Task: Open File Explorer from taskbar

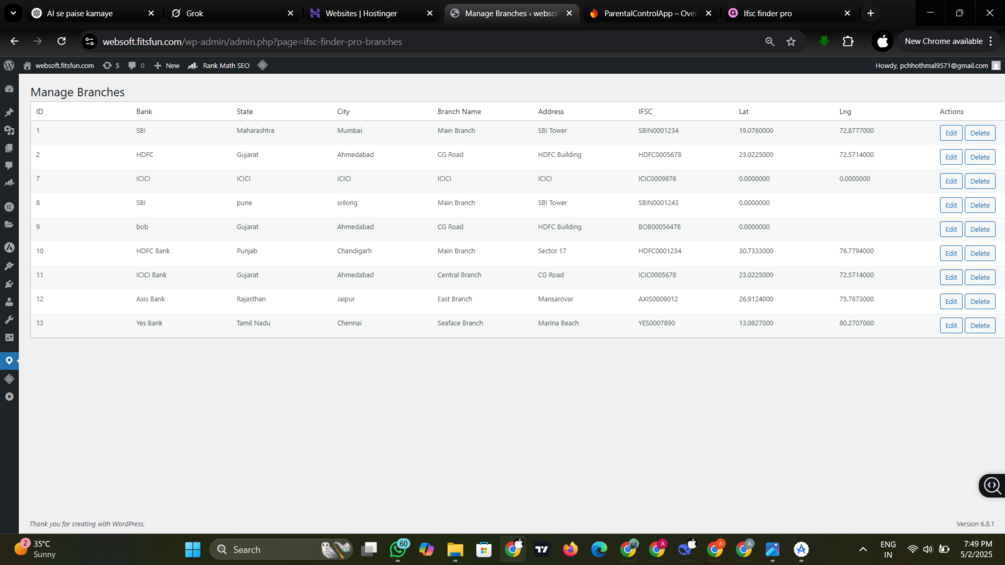Action: pos(455,550)
